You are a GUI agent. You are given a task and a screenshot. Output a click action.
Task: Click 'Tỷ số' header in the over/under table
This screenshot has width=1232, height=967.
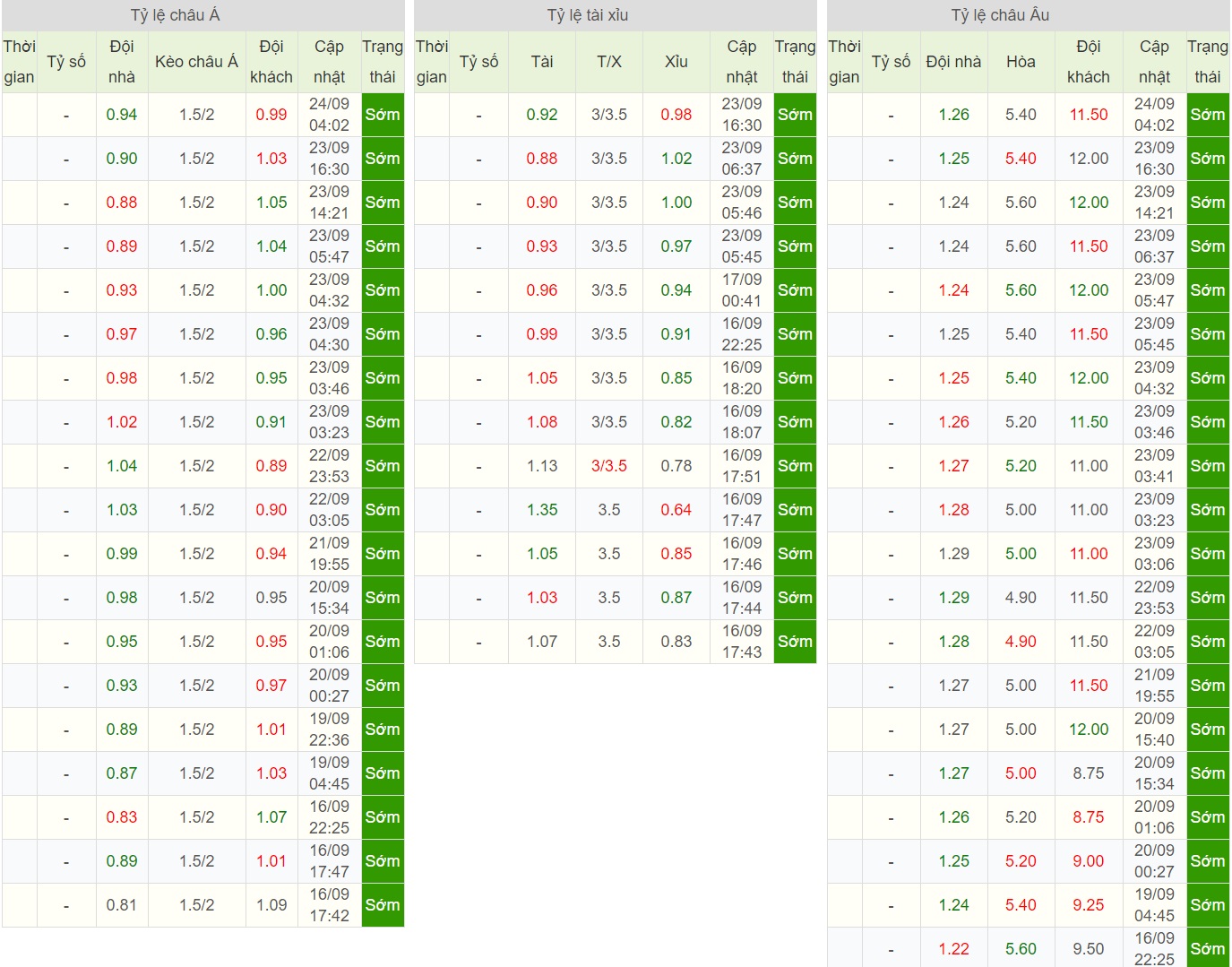[478, 62]
